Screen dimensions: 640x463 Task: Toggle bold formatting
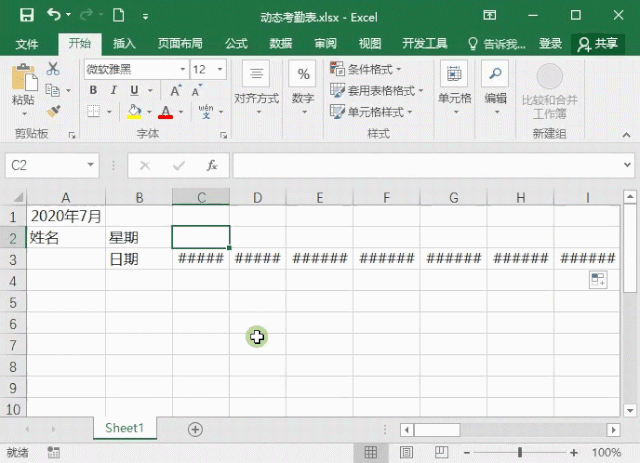coord(93,90)
